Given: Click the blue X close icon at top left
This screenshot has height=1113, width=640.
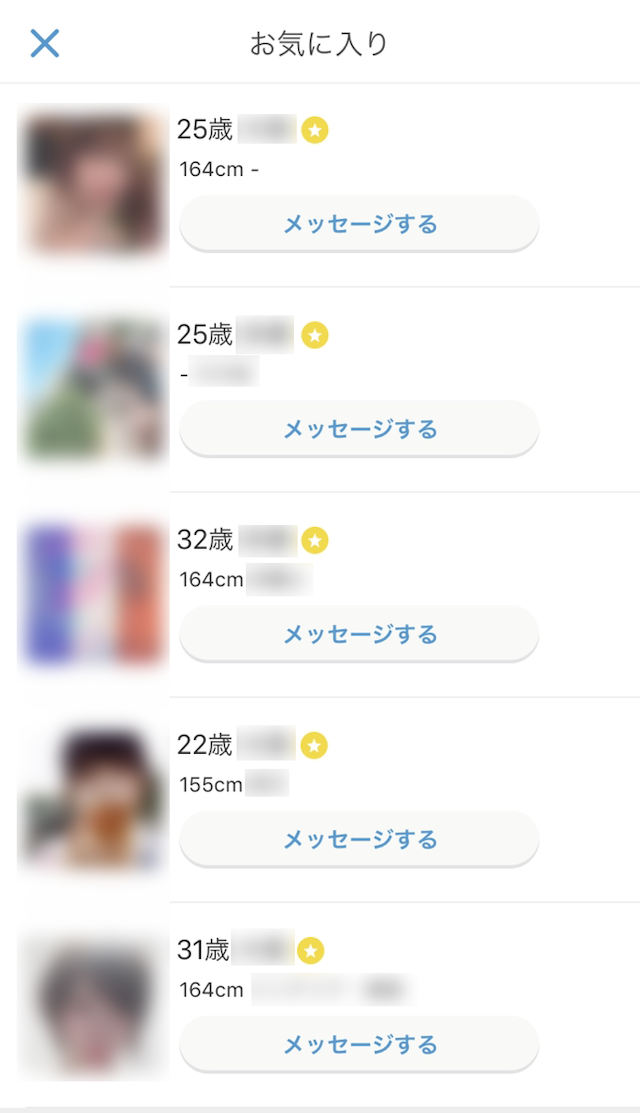Looking at the screenshot, I should (44, 43).
